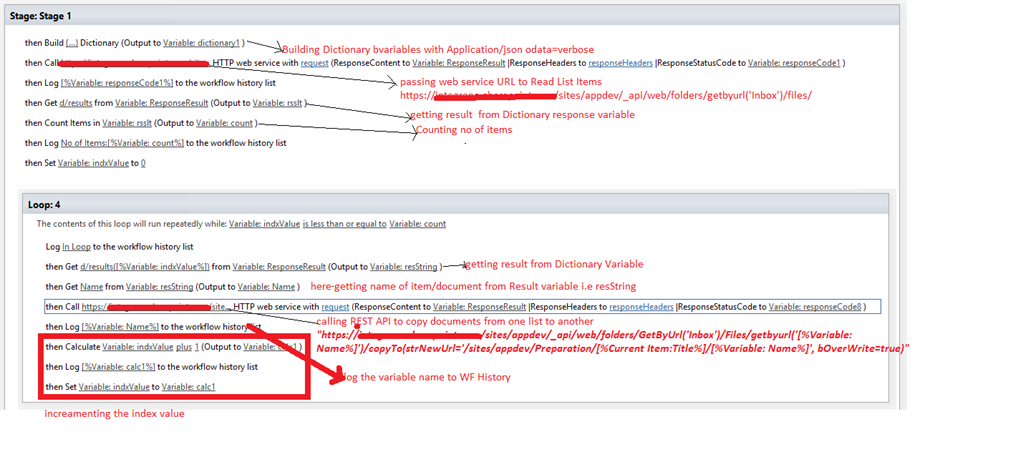Viewport: 1023px width, 472px height.
Task: Open the https URL link in the loop Call action
Action: click(156, 306)
